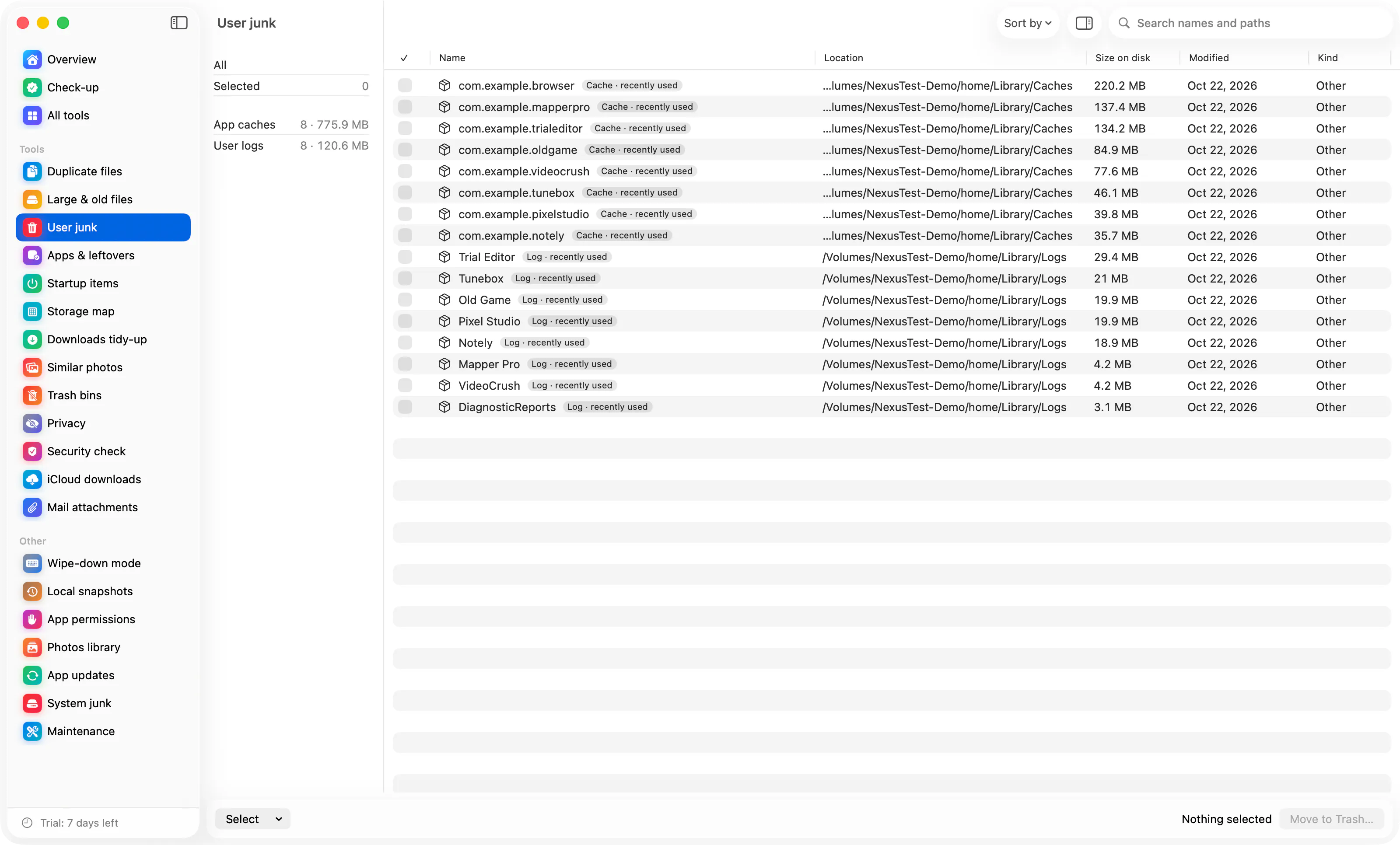Click the package icon for com.example.browser
This screenshot has width=1400, height=845.
(444, 85)
